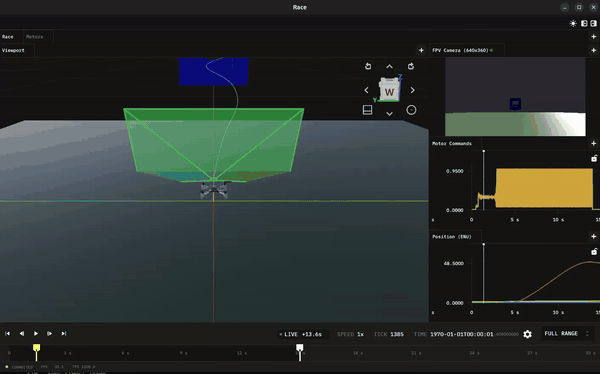Click the white live-position timeline marker

tap(300, 348)
